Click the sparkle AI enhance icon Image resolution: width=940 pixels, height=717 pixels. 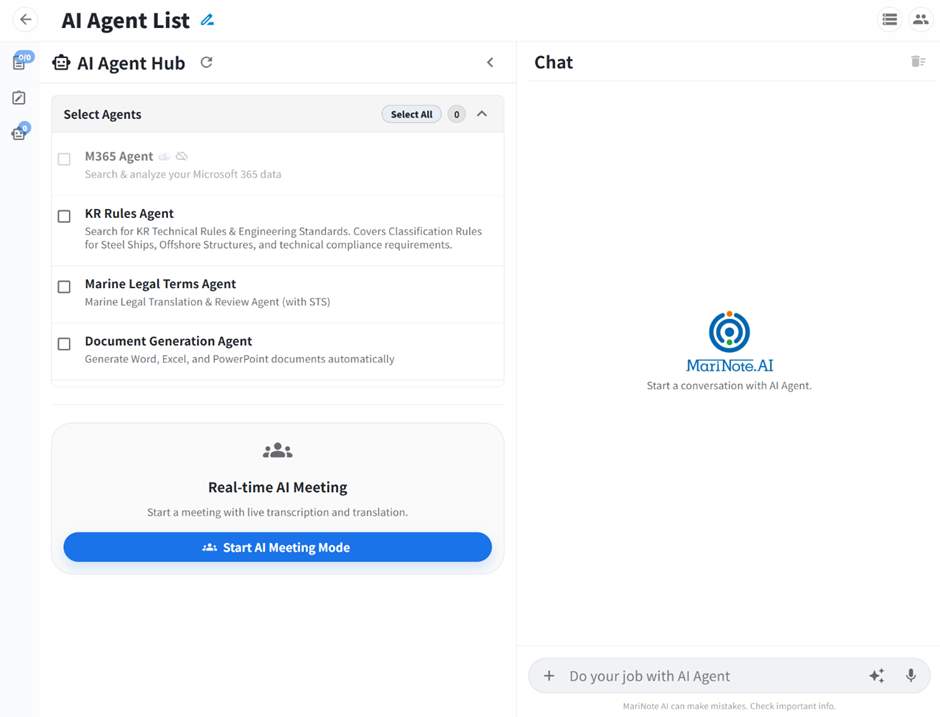click(x=876, y=676)
